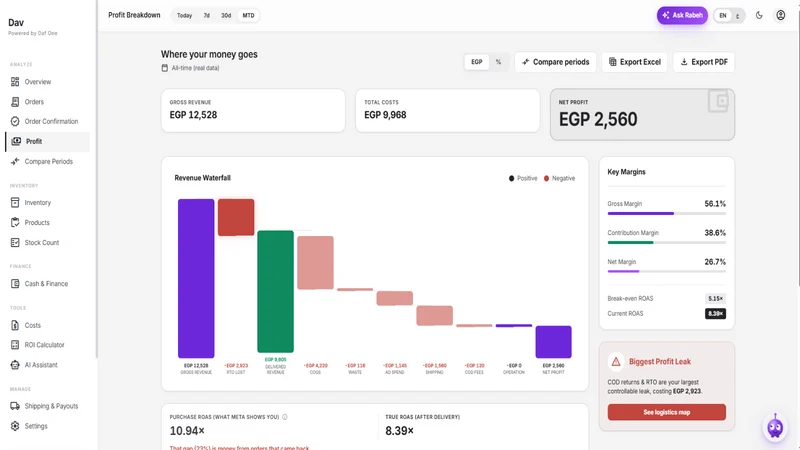Screen dimensions: 800x450
Task: Open the floating chatbot mascot
Action: click(775, 427)
